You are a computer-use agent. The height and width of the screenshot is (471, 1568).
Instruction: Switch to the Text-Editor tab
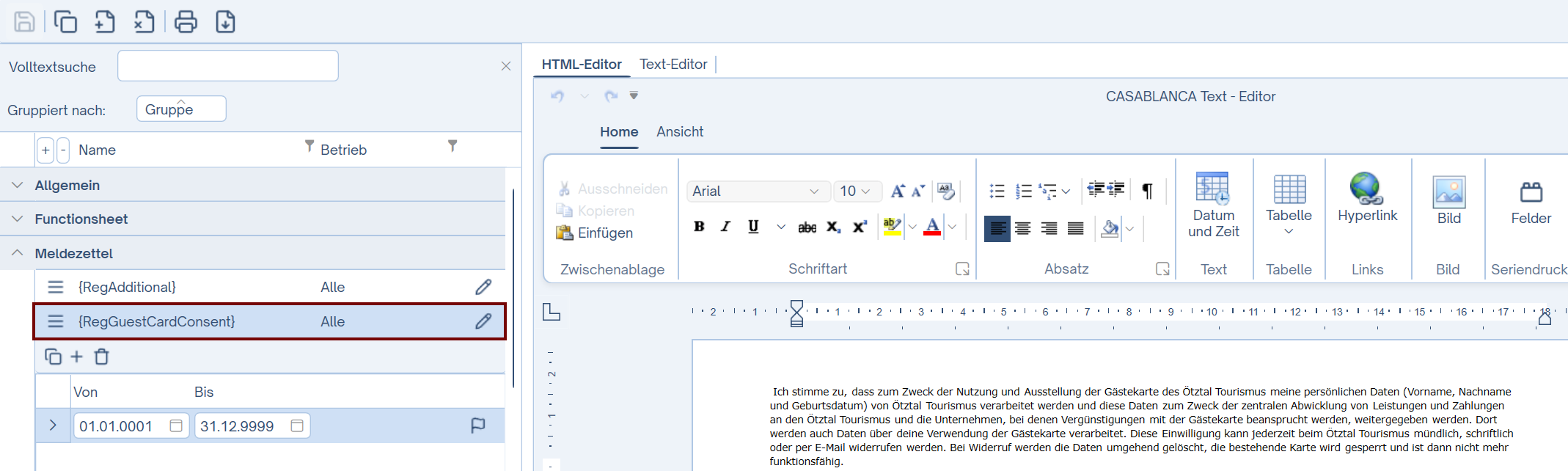point(673,65)
